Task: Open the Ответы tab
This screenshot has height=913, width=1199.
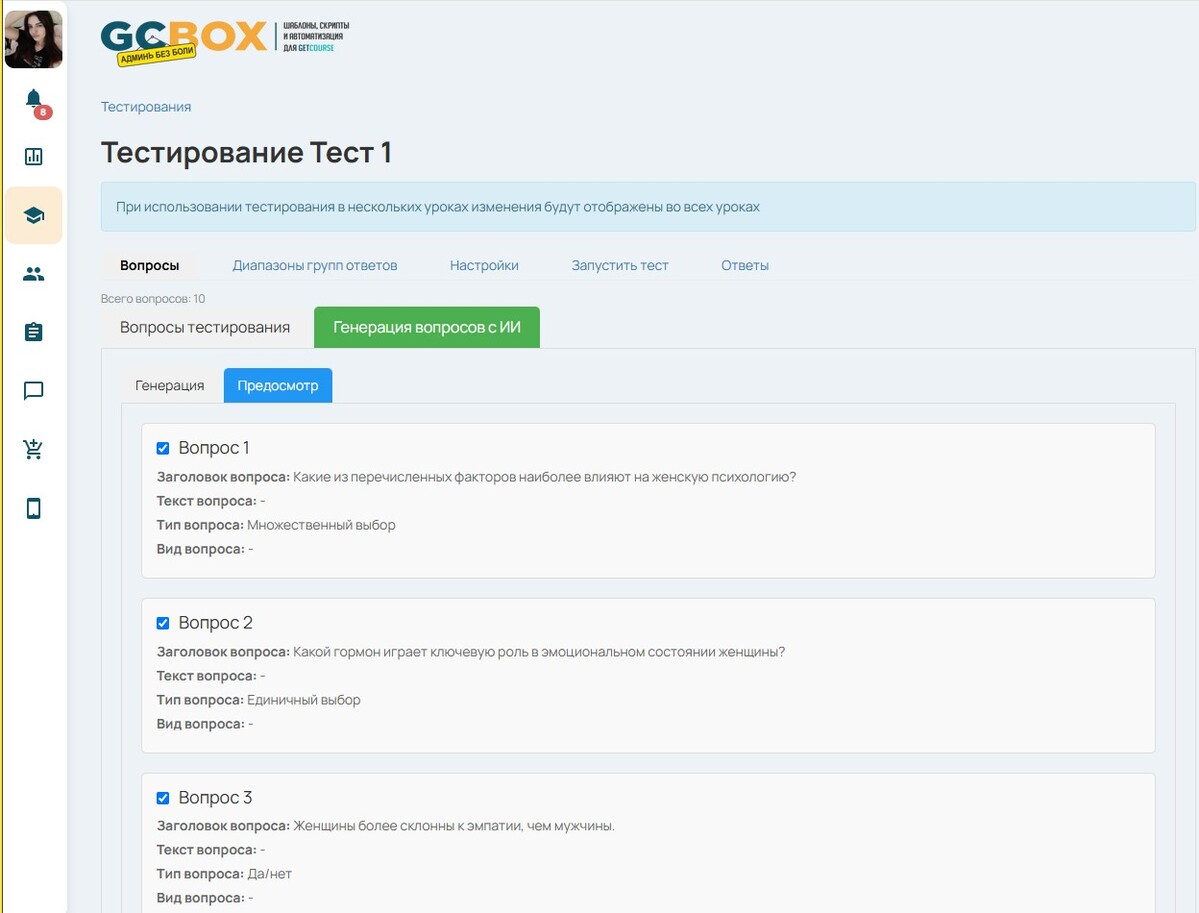Action: pyautogui.click(x=745, y=266)
